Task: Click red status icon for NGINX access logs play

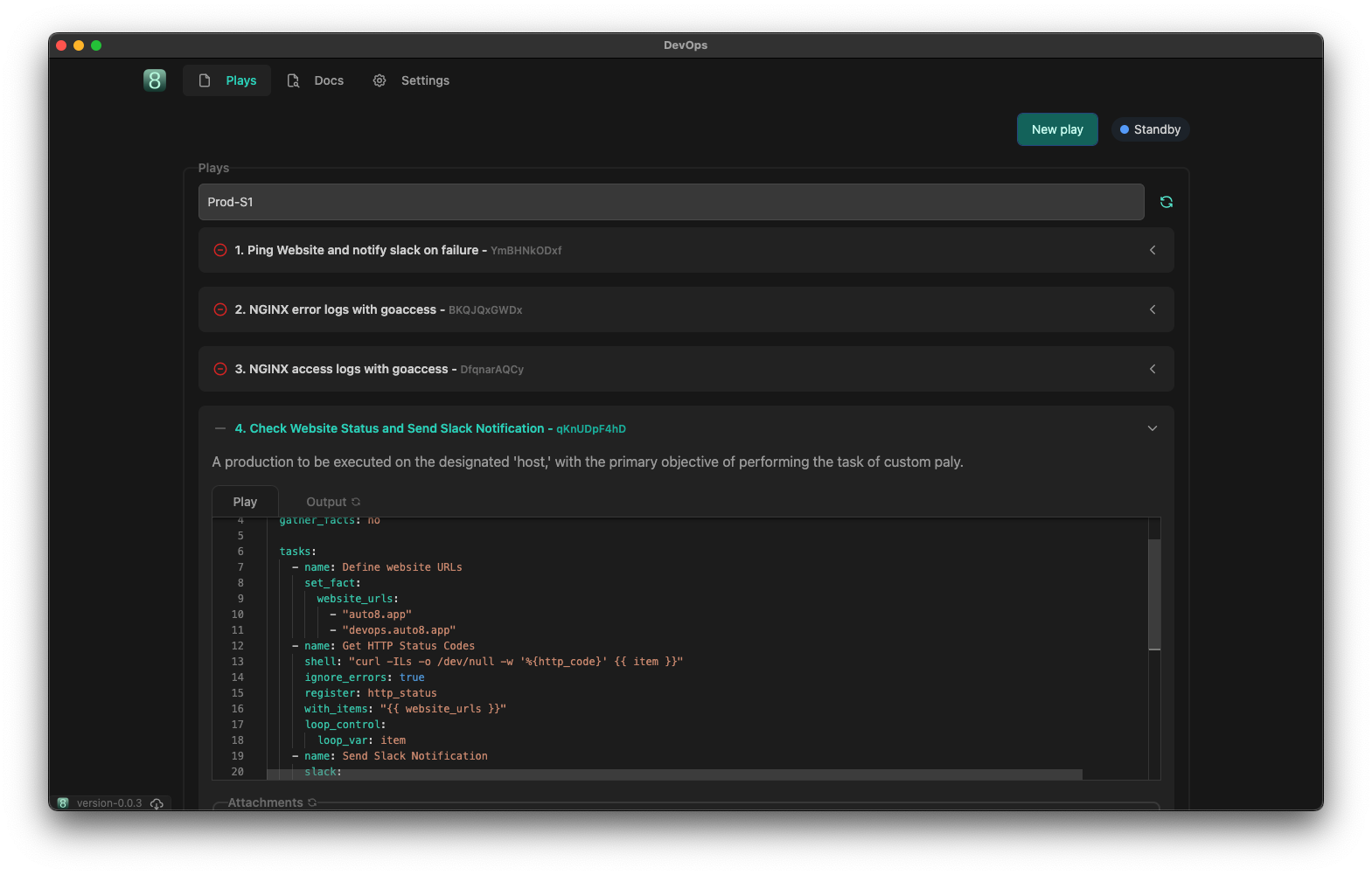Action: pos(220,369)
